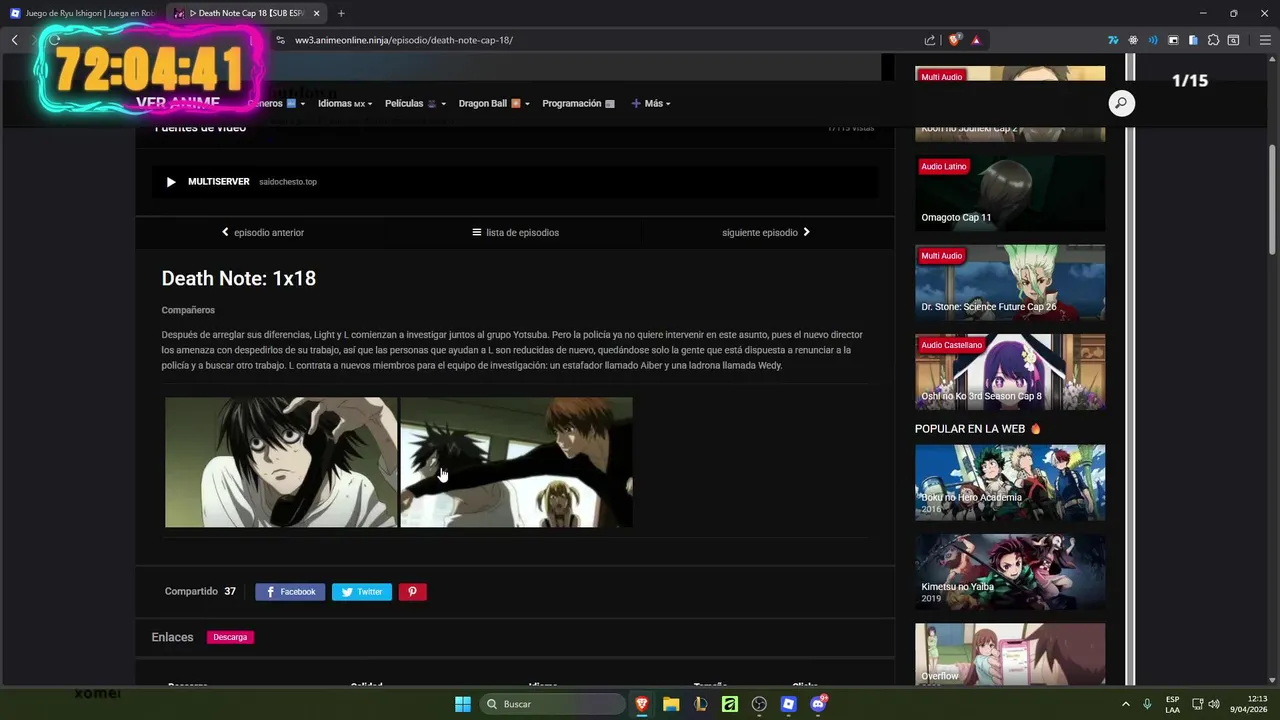Viewport: 1280px width, 720px height.
Task: Open Kimetsu no Yaiba popular card
Action: (x=1010, y=572)
